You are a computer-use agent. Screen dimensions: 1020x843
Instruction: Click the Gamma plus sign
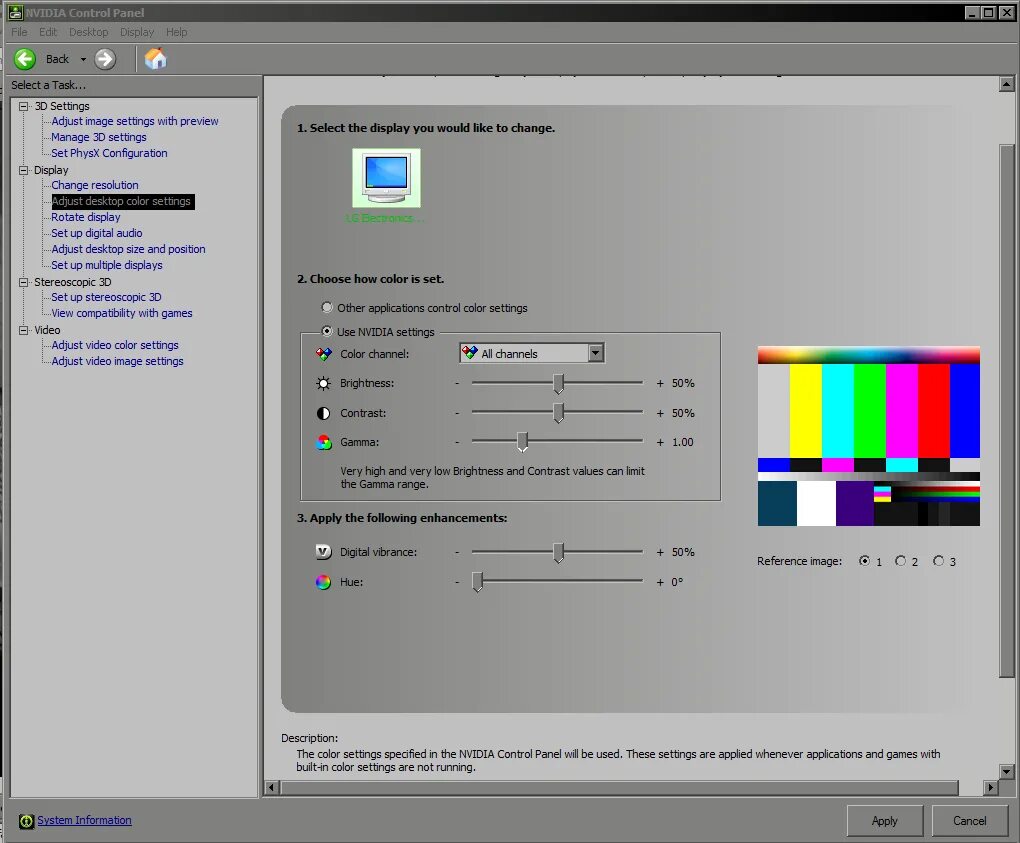tap(660, 442)
